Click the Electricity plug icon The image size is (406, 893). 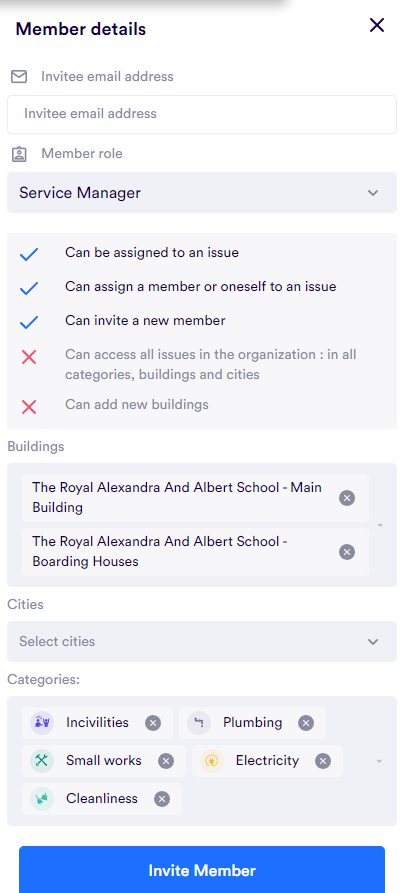click(x=212, y=761)
